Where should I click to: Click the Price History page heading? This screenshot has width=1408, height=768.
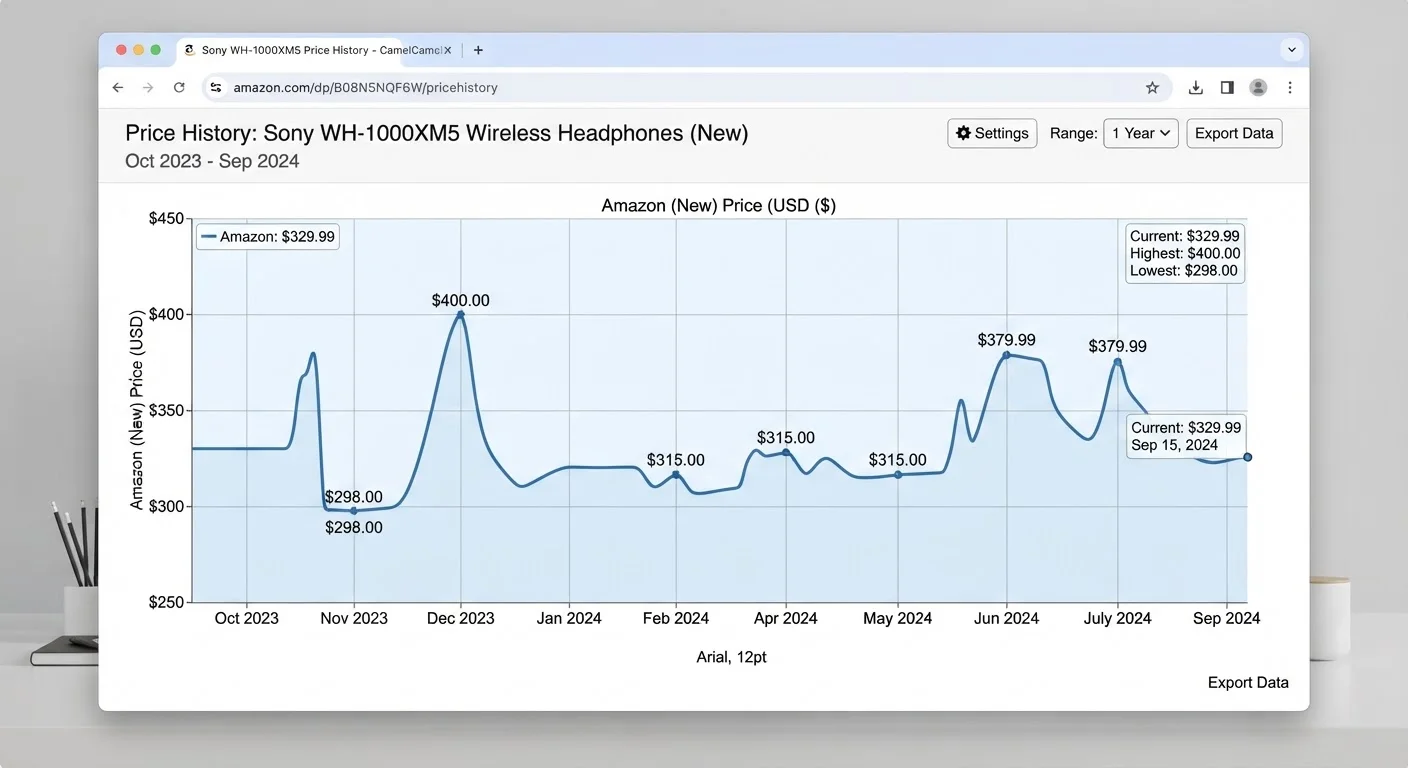(x=437, y=133)
